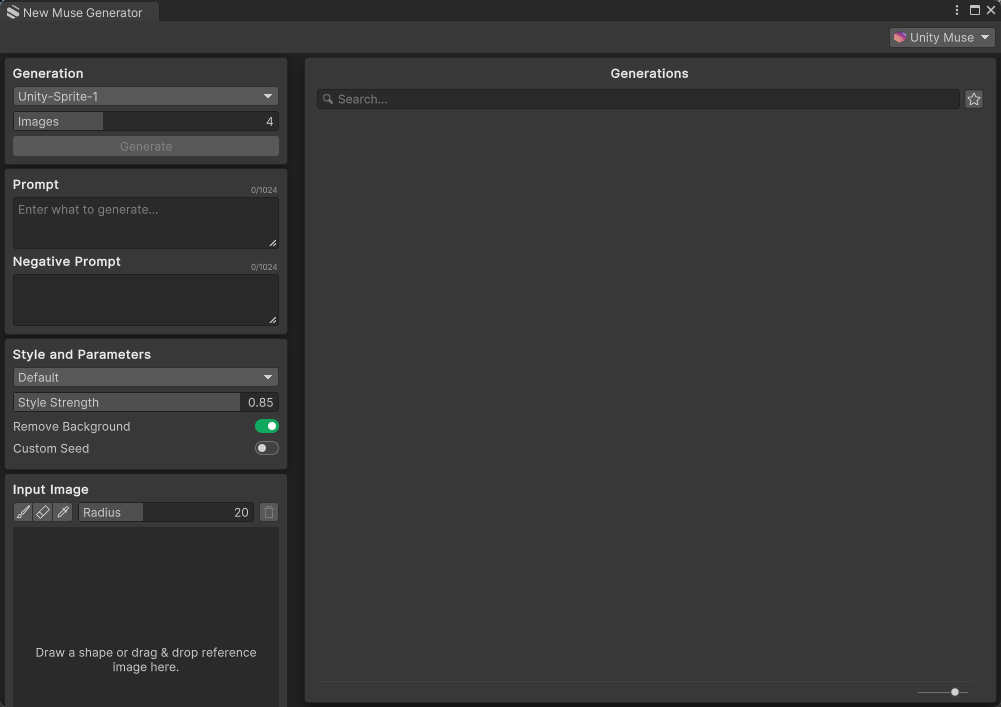Adjust the Style Strength slider

146,402
